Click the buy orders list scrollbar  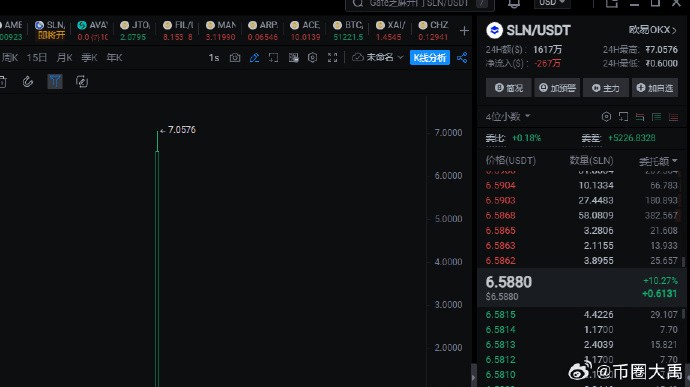683,314
